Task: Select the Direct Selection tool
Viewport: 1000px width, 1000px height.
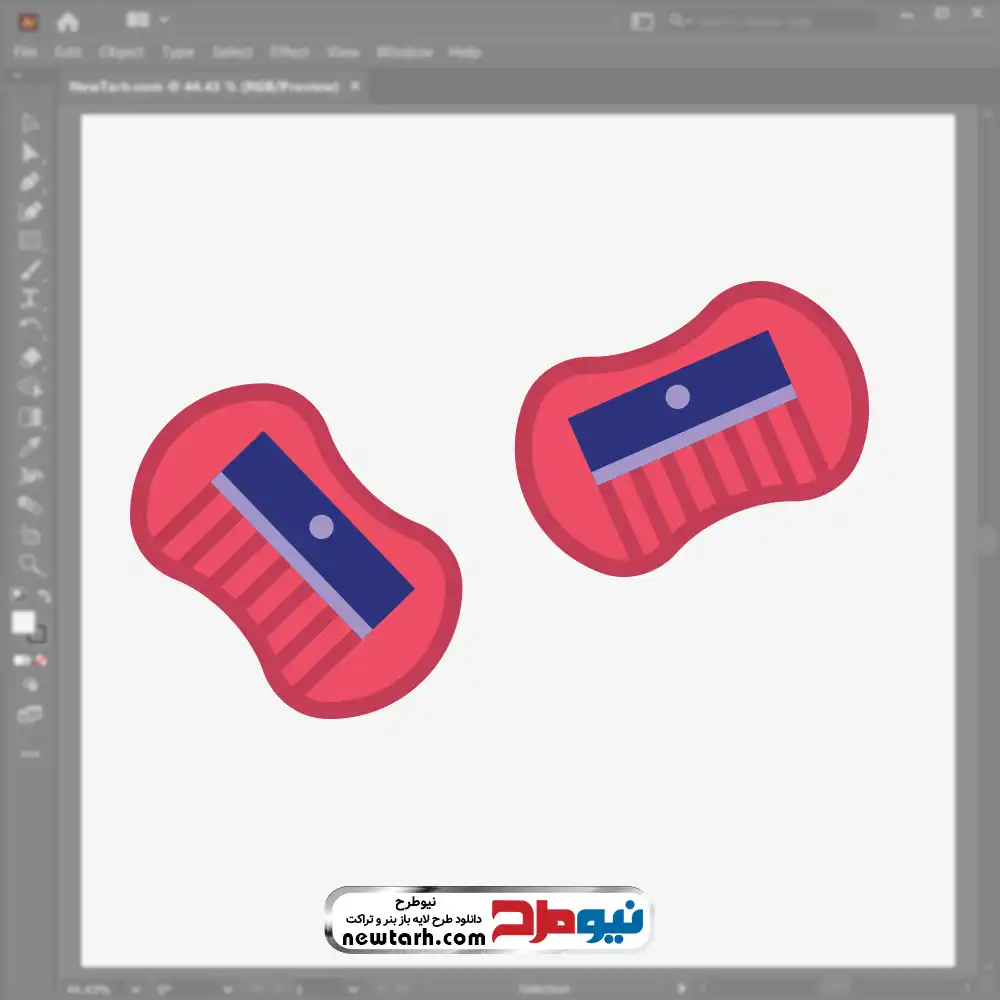Action: point(30,153)
